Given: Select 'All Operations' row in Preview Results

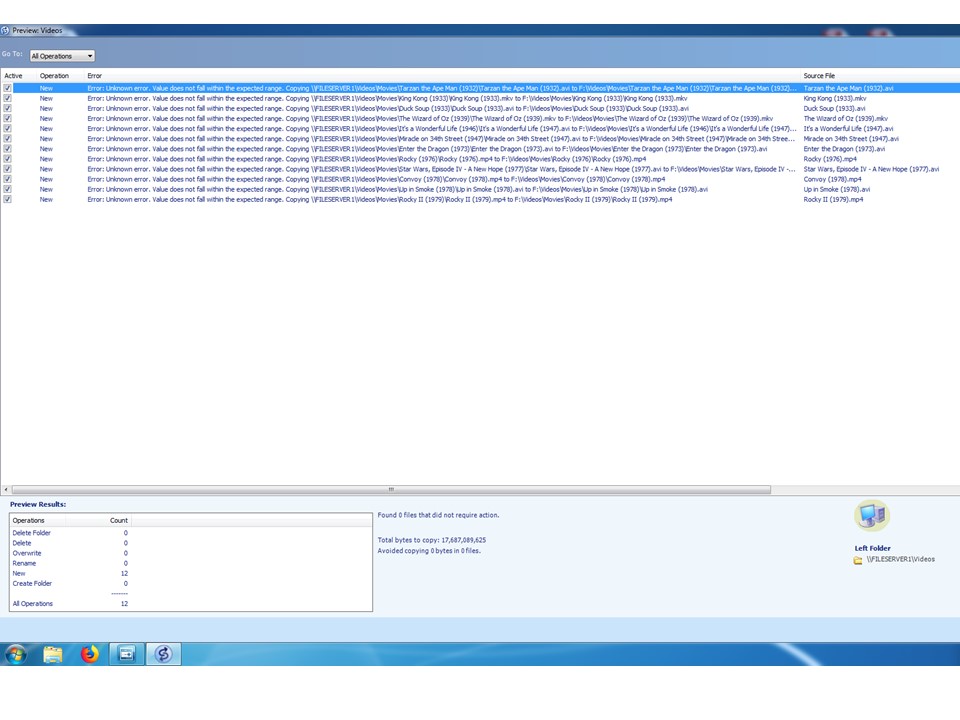Looking at the screenshot, I should (x=33, y=604).
